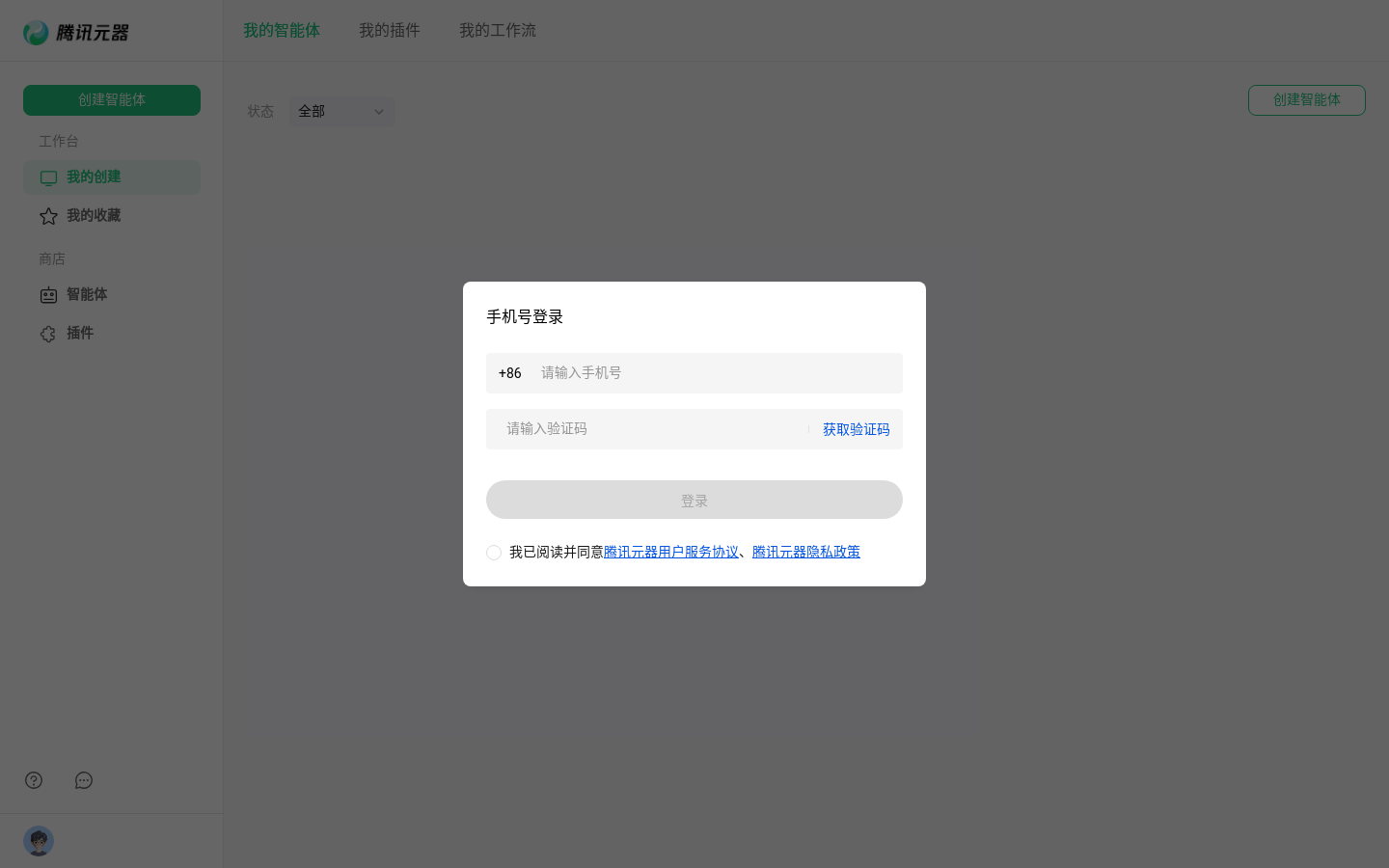Switch to 我的智能体 tab
This screenshot has height=868, width=1389.
coord(282,31)
